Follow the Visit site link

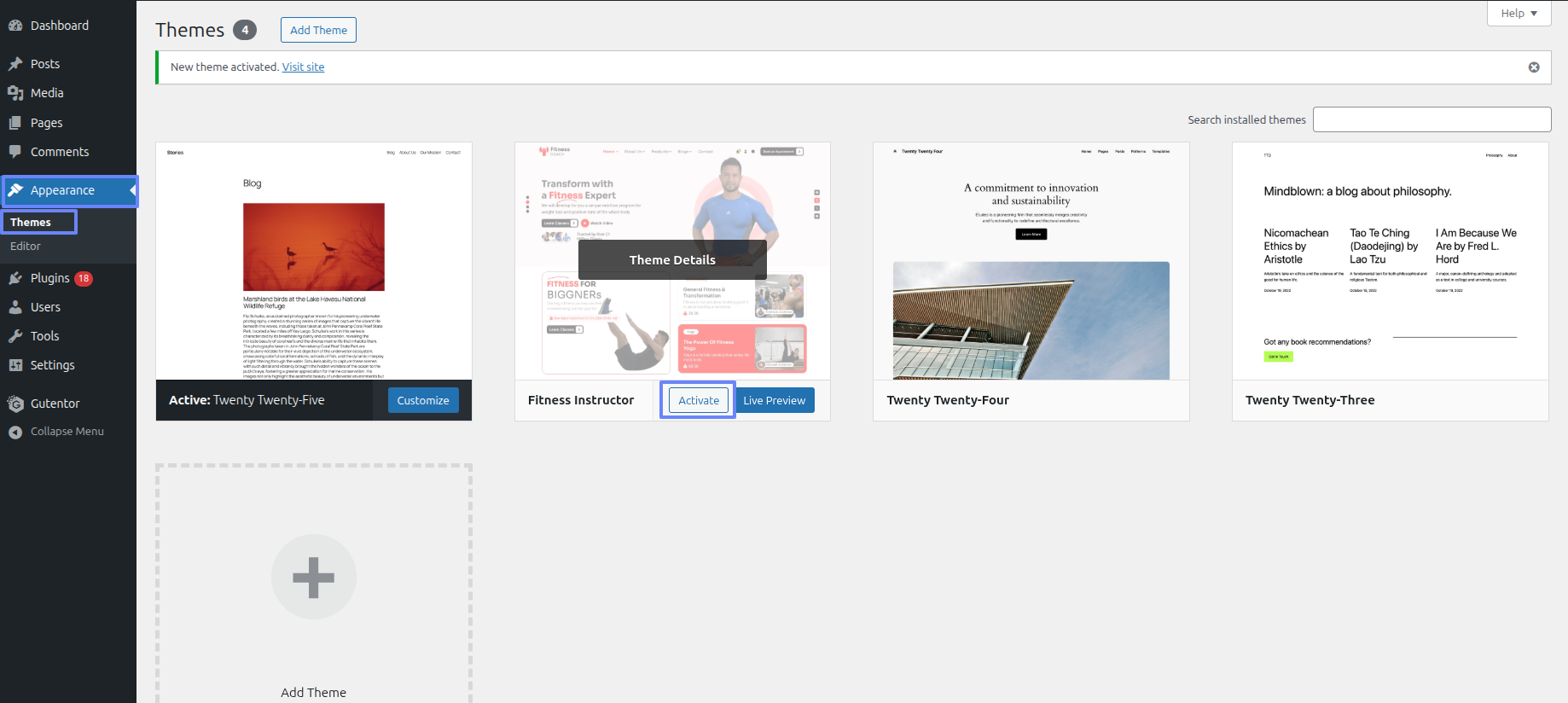tap(303, 67)
